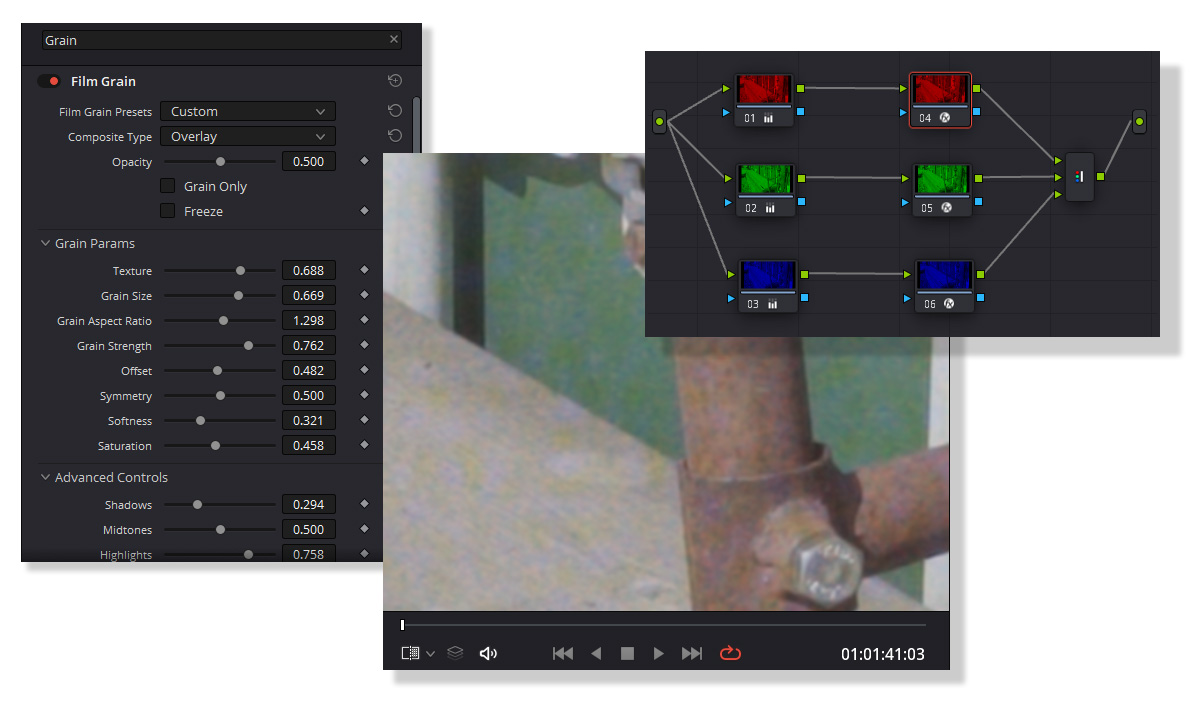Click the Shadows value field 0.294
The image size is (1192, 706).
coord(309,505)
